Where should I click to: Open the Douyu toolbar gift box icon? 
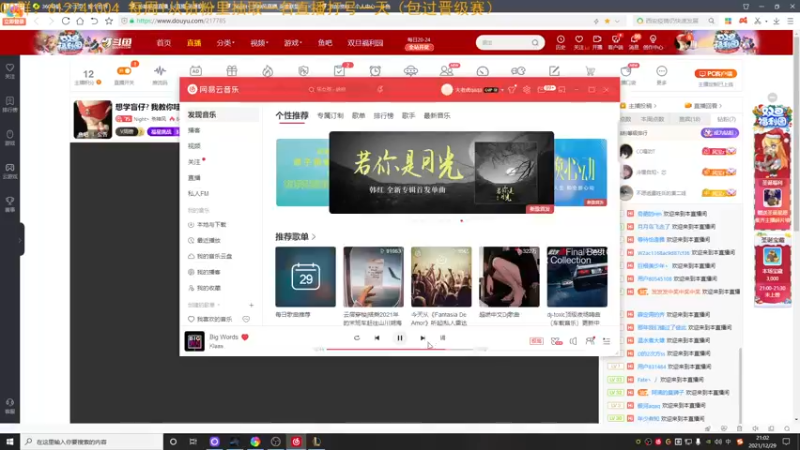232,71
